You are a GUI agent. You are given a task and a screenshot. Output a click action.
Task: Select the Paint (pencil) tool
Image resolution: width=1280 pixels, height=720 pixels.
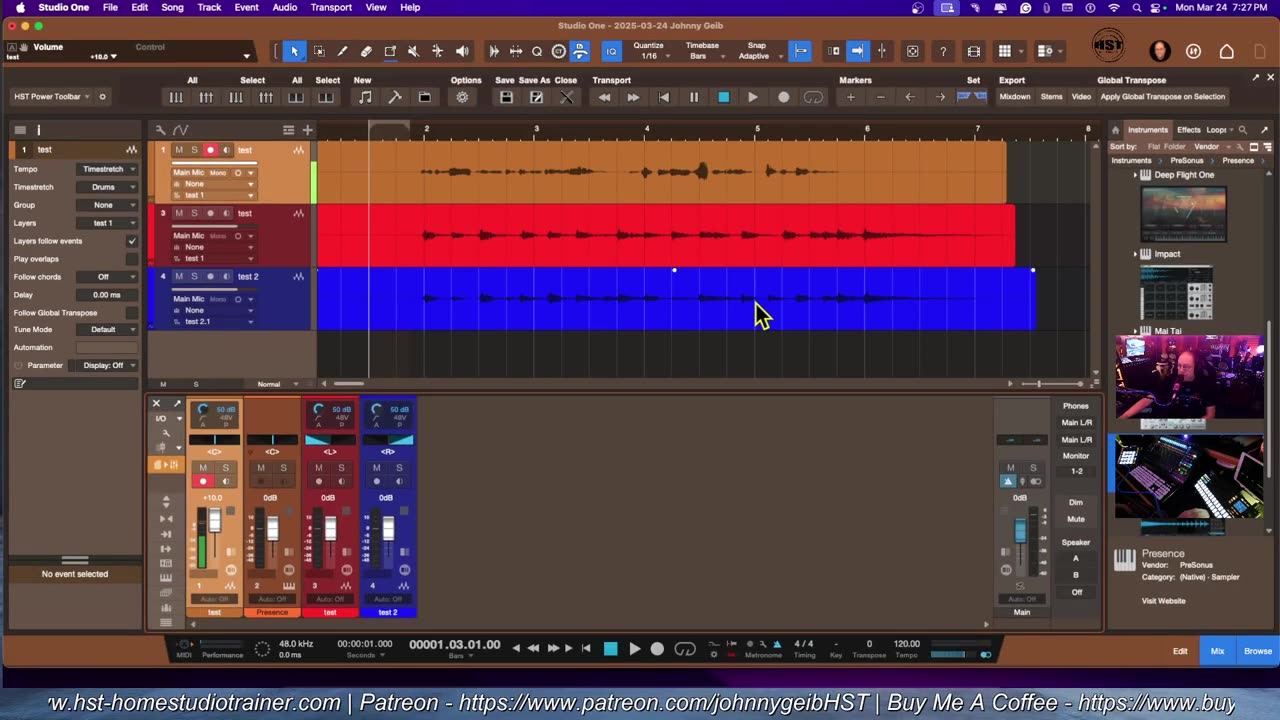pos(342,51)
